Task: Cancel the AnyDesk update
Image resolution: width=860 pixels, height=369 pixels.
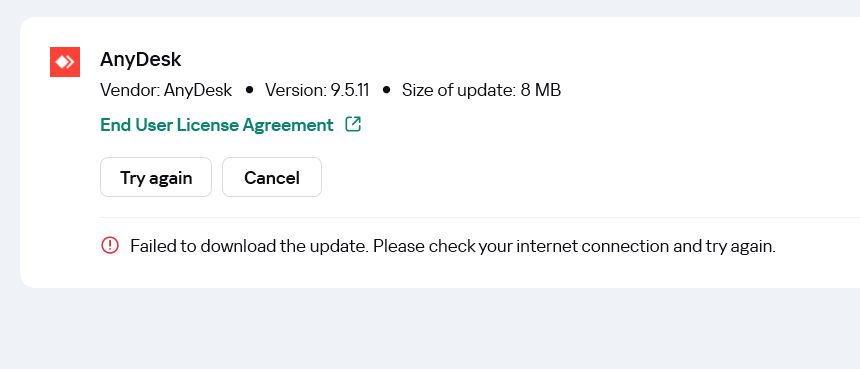Action: [x=271, y=177]
